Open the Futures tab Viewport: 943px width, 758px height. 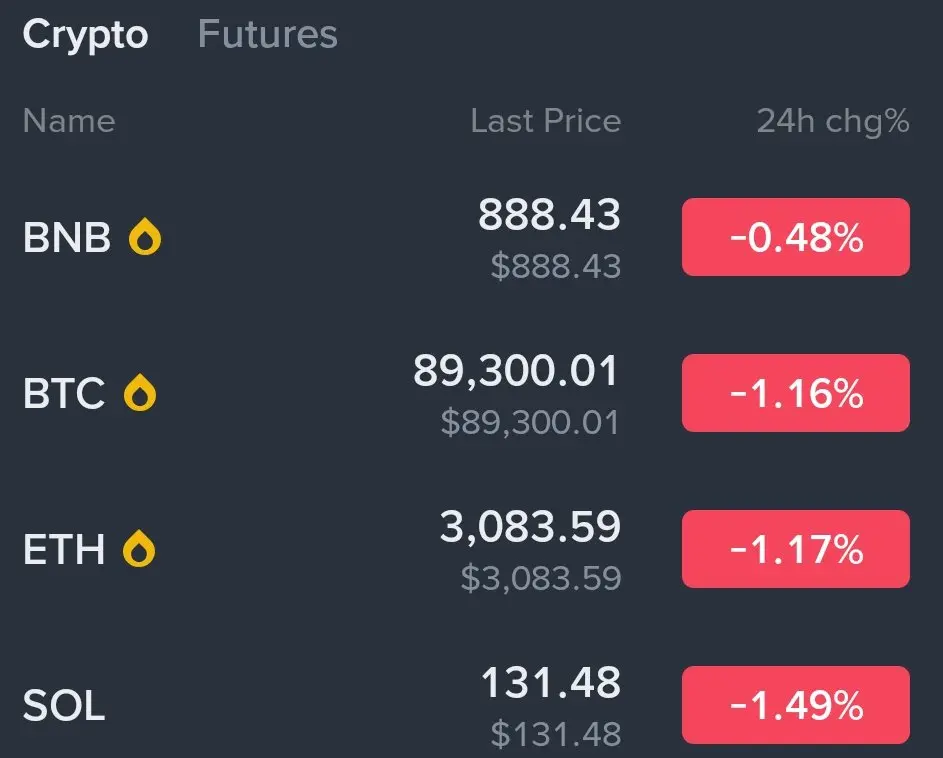(x=267, y=35)
